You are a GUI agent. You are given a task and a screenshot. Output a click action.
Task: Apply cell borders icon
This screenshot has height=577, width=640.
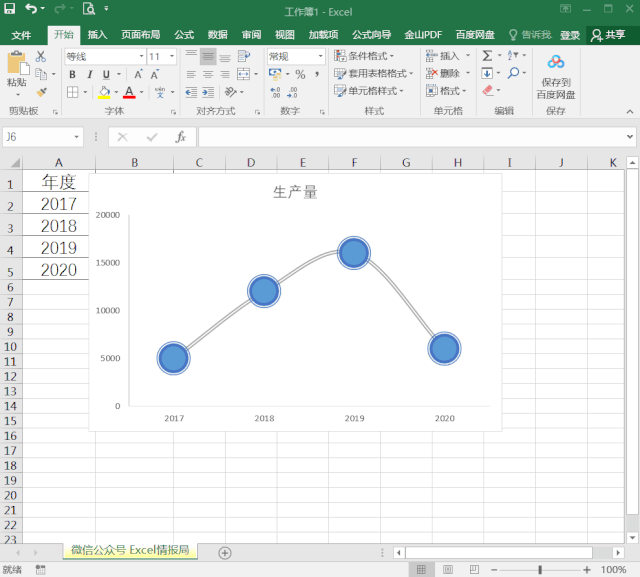pyautogui.click(x=73, y=92)
